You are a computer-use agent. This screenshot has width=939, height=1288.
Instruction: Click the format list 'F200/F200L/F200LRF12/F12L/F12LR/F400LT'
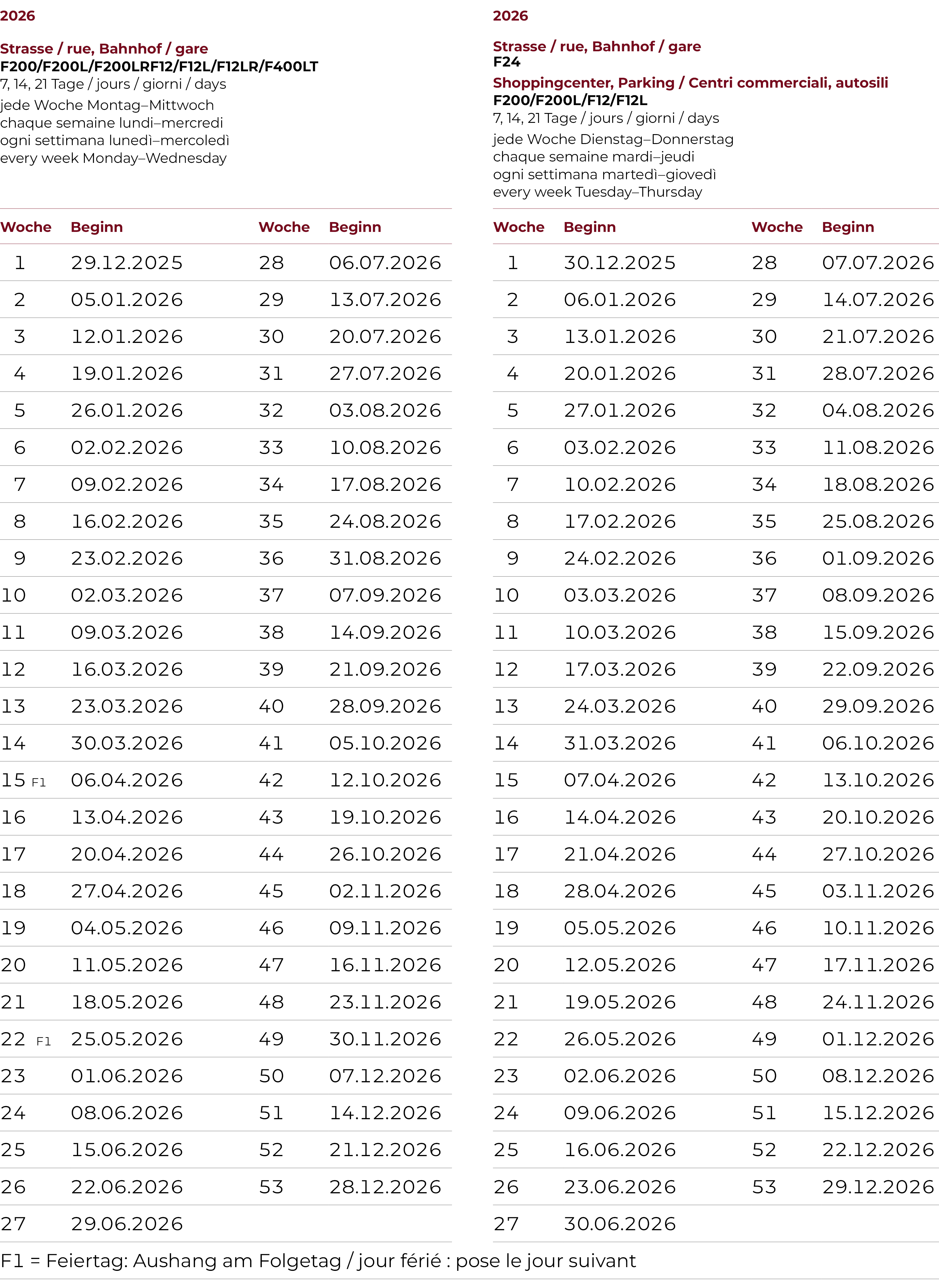point(159,66)
